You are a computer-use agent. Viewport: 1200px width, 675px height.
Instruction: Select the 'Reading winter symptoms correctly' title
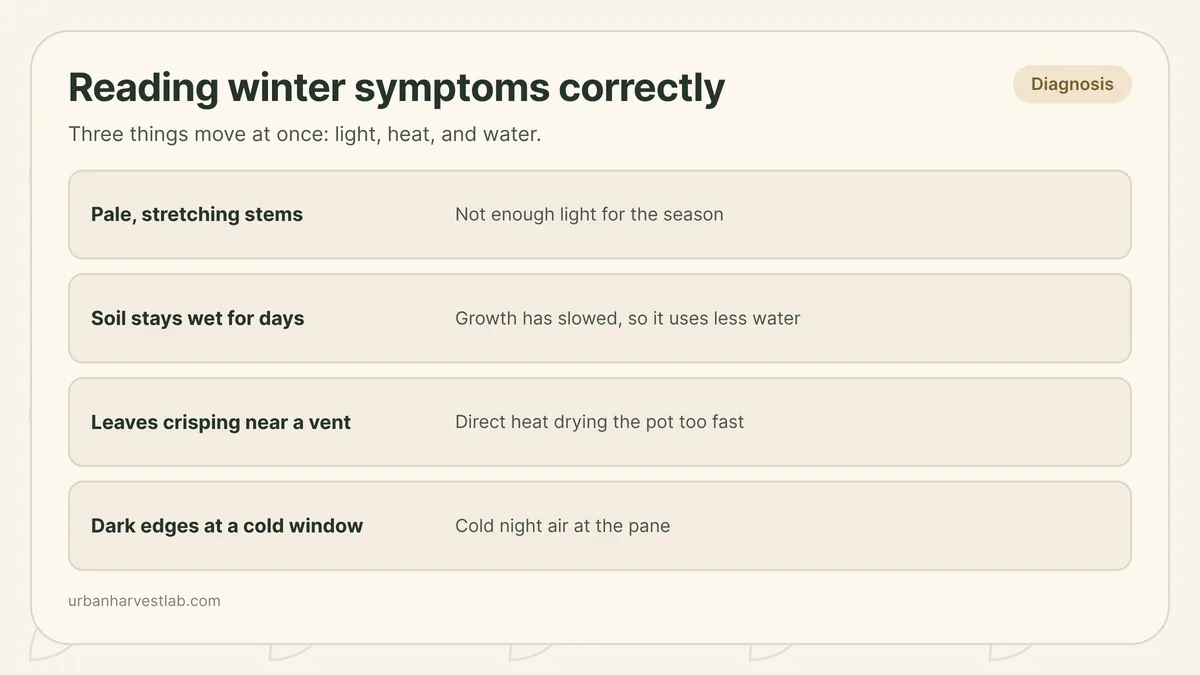tap(396, 88)
